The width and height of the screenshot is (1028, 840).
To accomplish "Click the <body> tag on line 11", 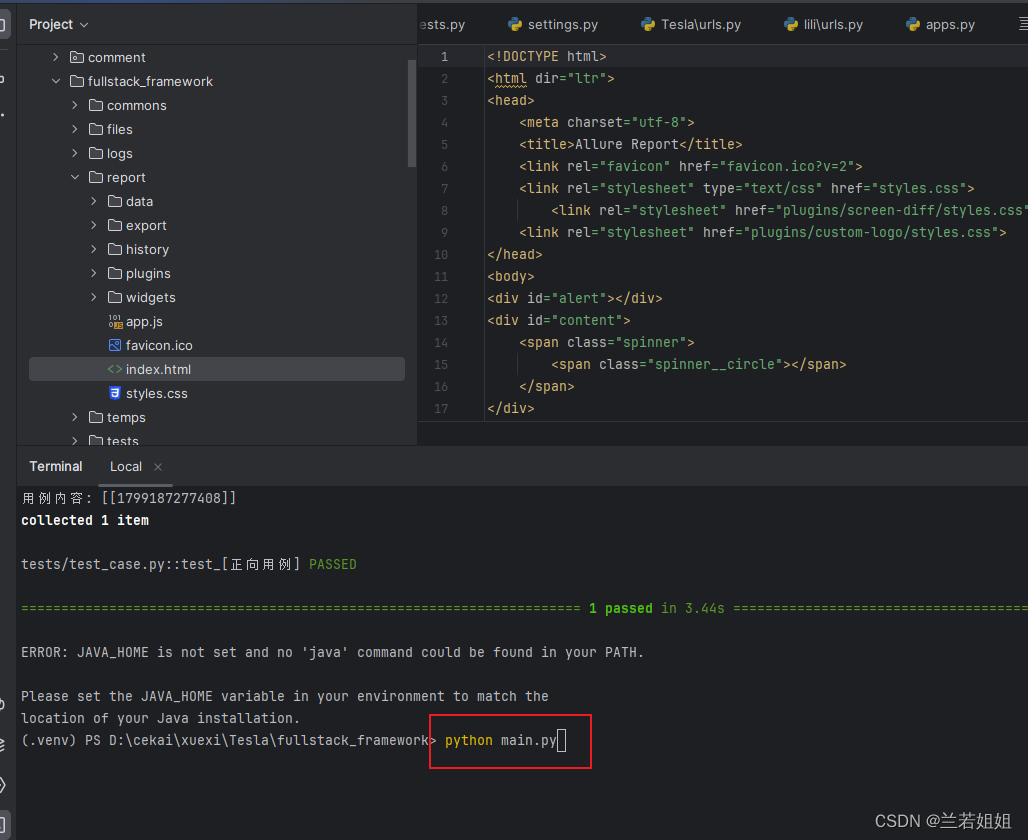I will (511, 276).
